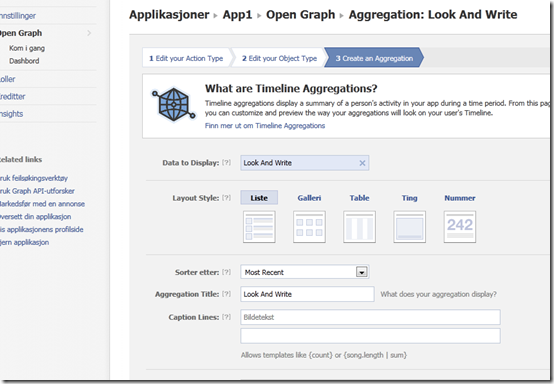Click Vis applikasjonens profilside link
This screenshot has height=384, width=554.
click(x=42, y=229)
